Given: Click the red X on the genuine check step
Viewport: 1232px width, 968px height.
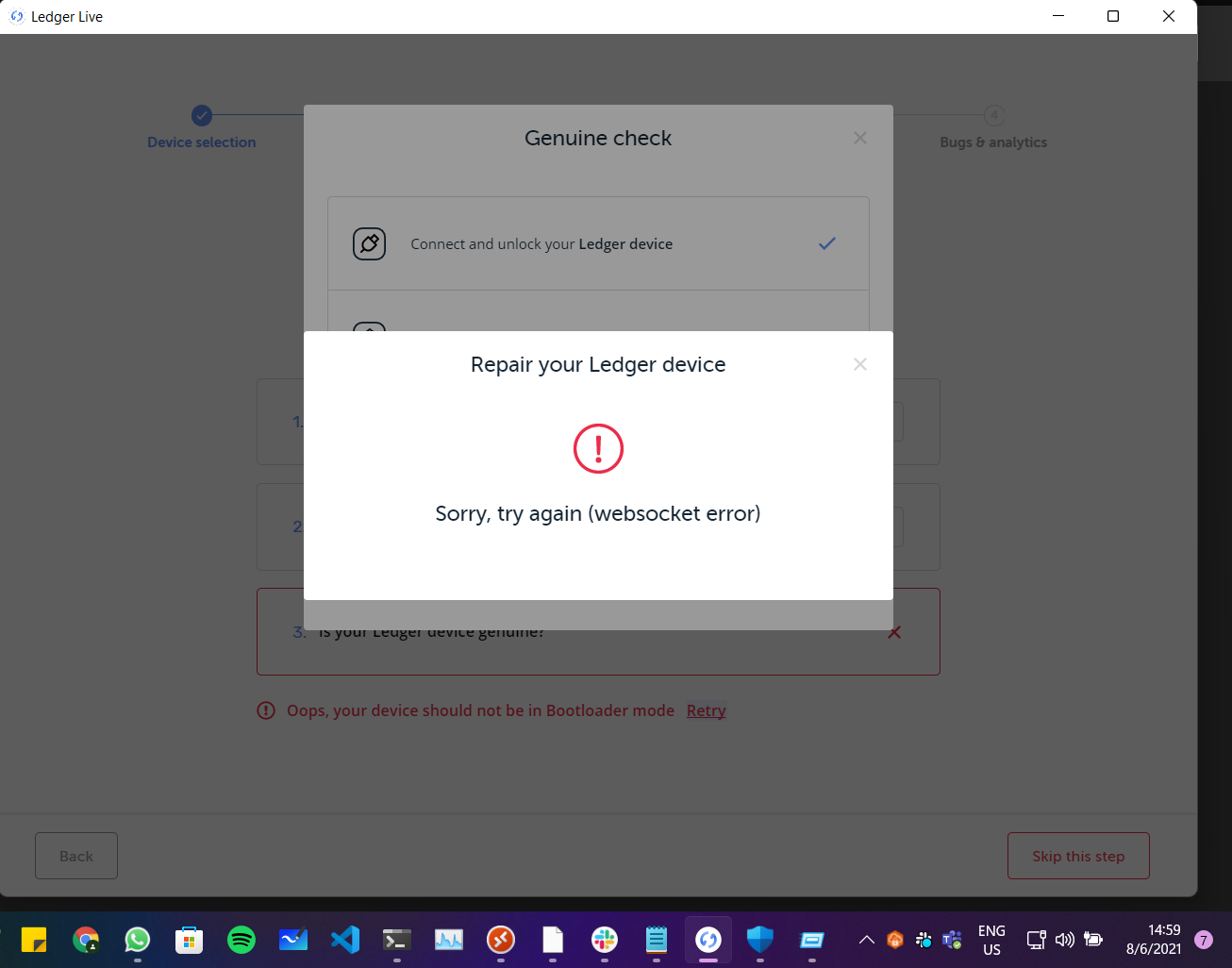Looking at the screenshot, I should [894, 632].
